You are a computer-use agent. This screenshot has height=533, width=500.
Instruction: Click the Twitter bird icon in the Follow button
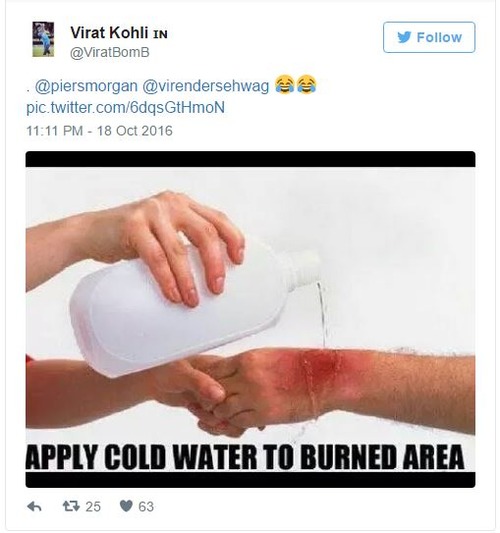[404, 37]
